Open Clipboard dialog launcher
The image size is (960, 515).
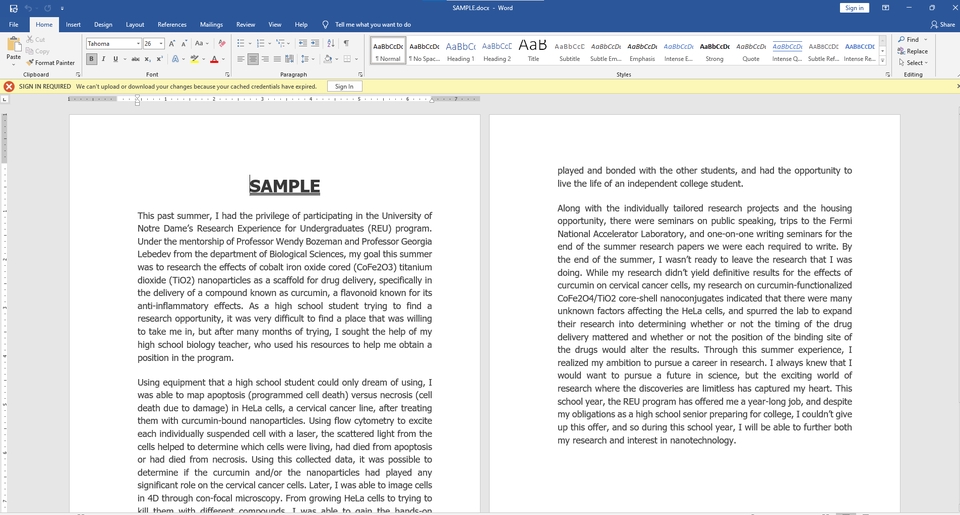tap(78, 75)
